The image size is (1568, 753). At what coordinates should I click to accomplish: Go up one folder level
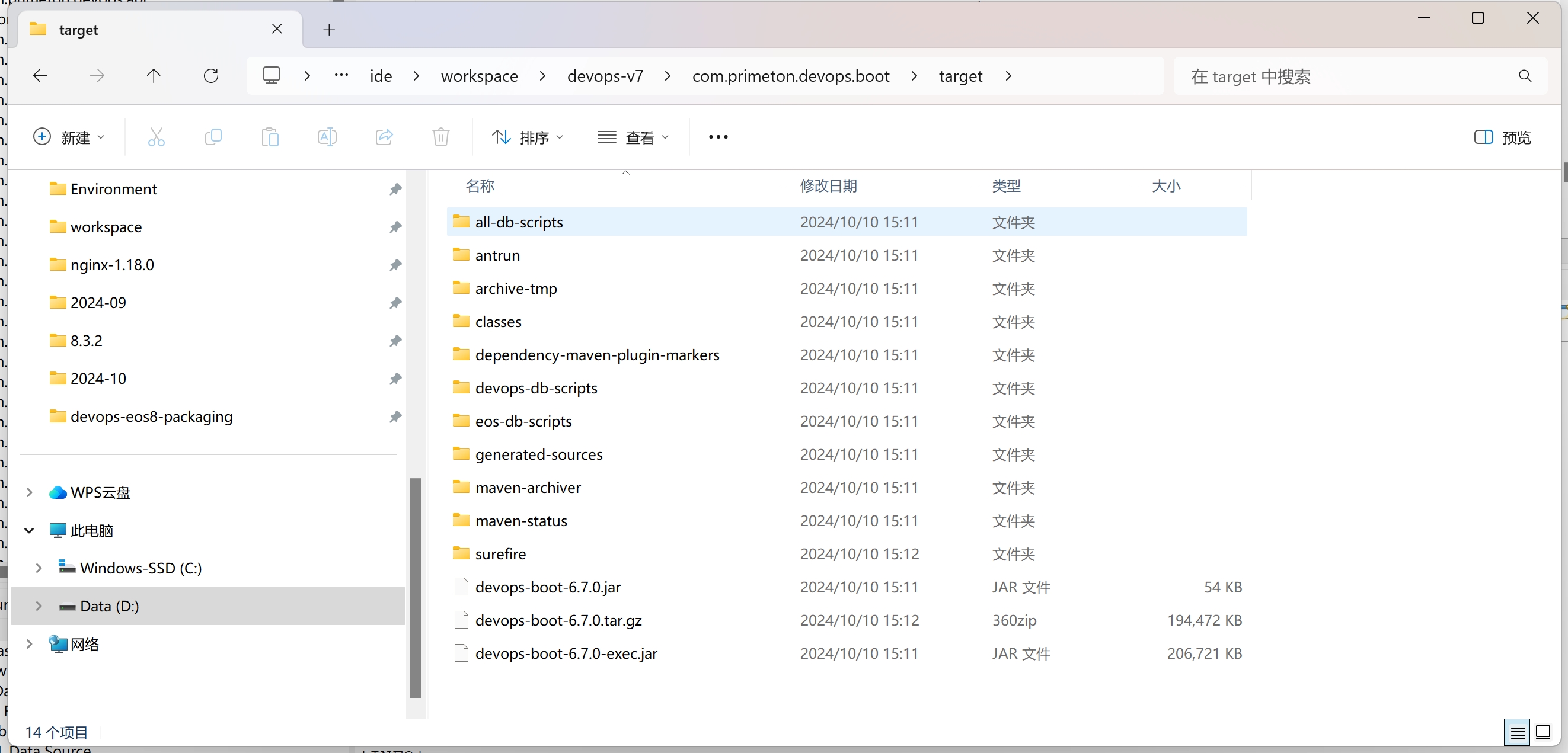point(154,76)
